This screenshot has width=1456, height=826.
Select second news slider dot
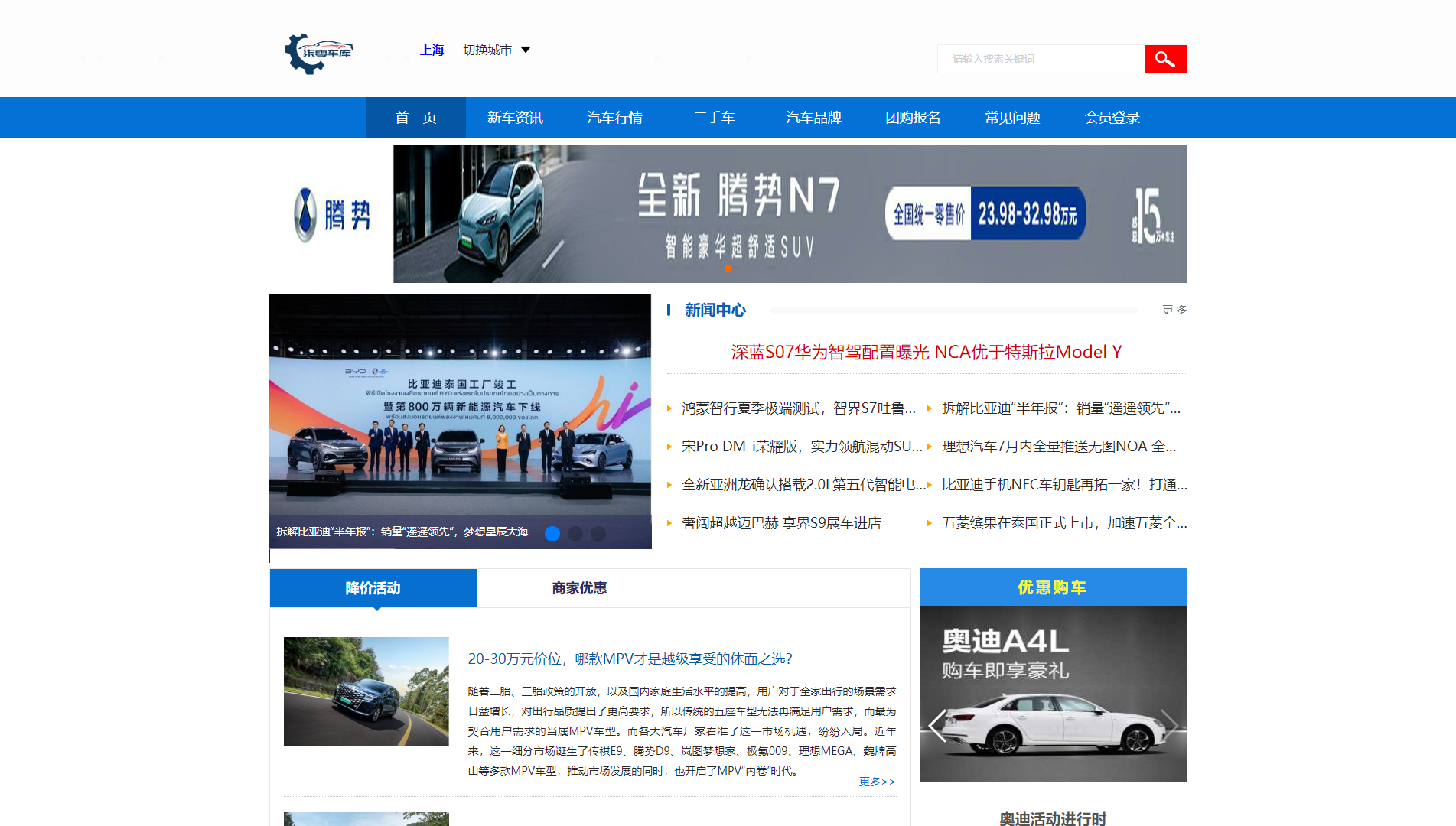(575, 534)
